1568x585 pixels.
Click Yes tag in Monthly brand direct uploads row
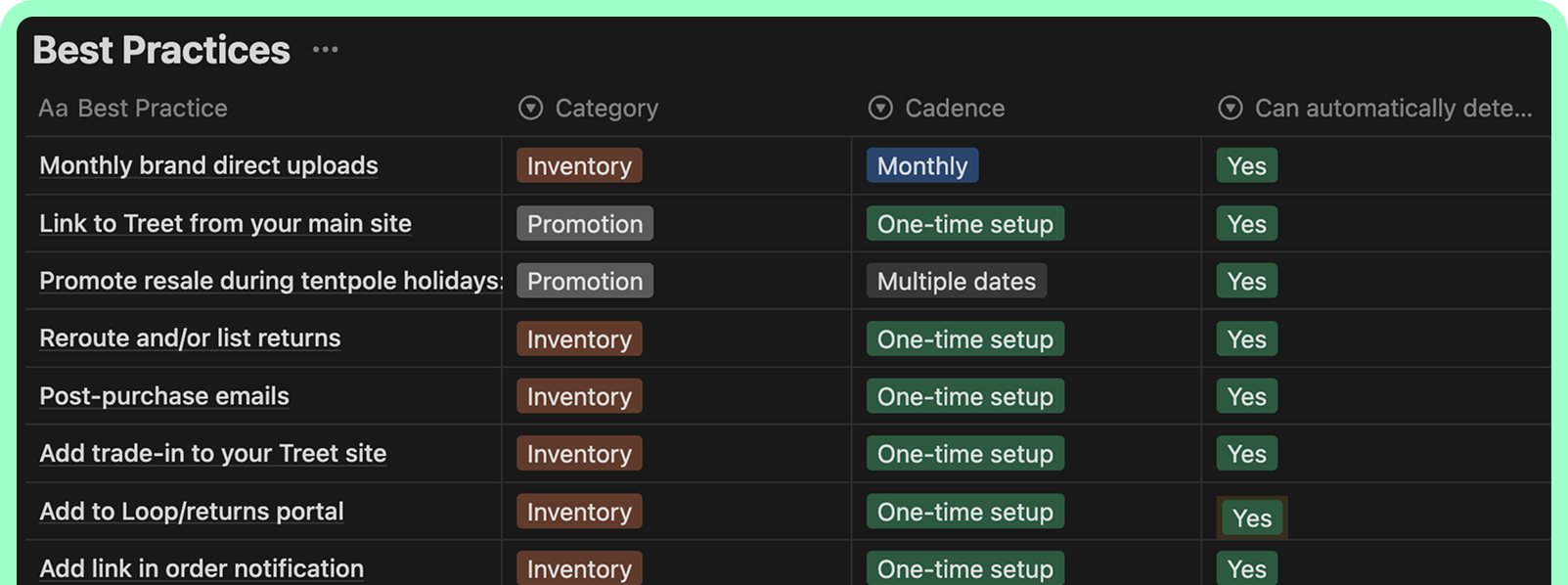point(1247,165)
